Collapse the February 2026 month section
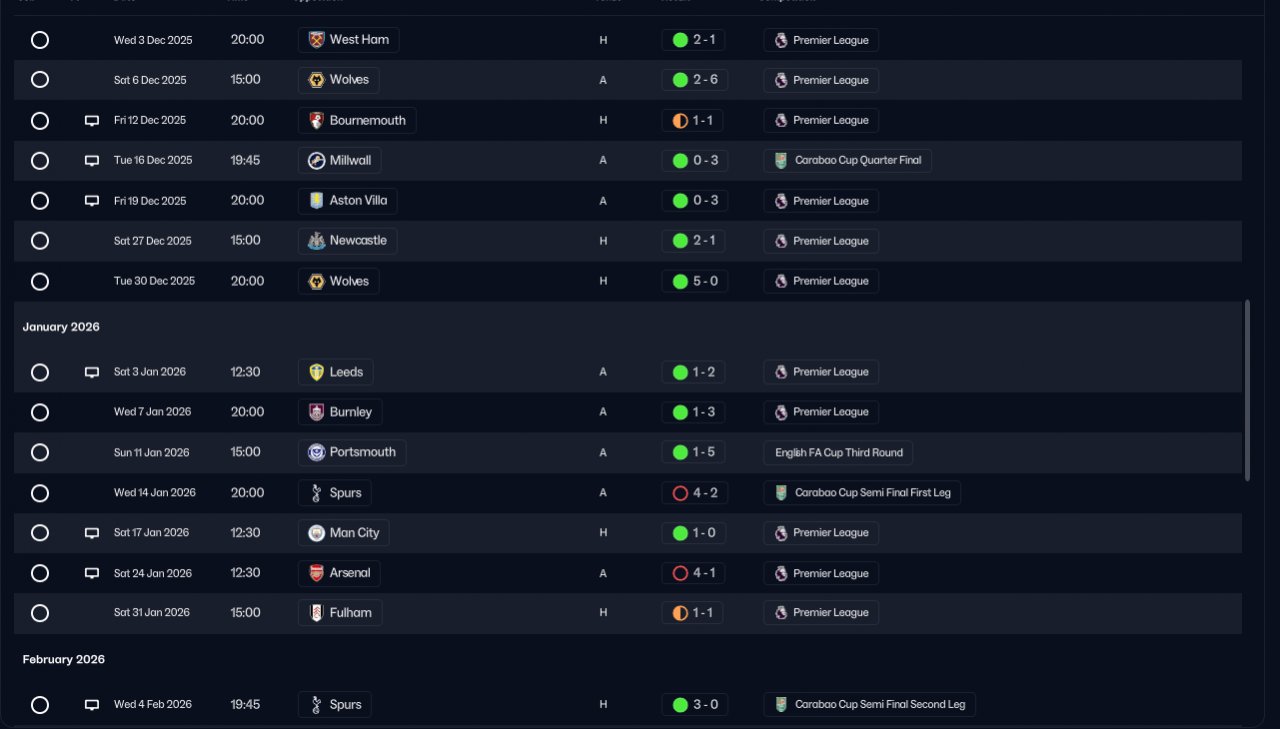 [63, 660]
